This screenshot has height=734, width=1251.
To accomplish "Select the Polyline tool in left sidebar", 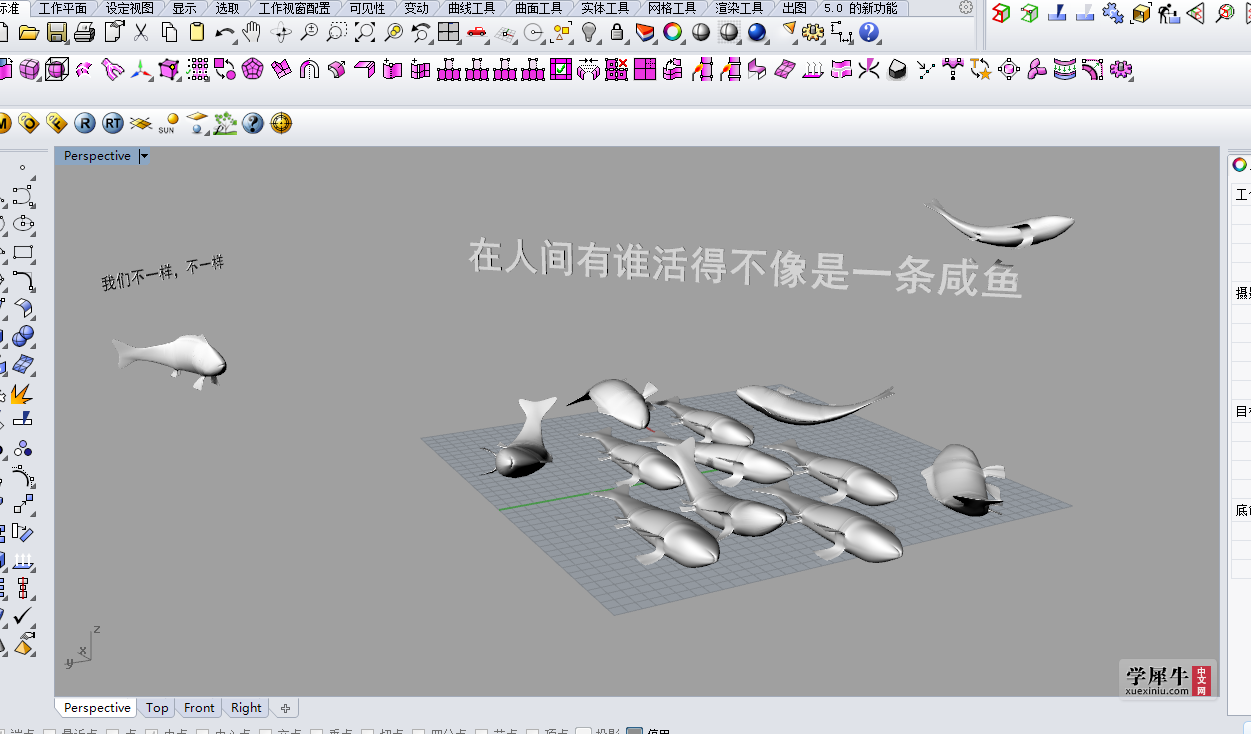I will pyautogui.click(x=24, y=196).
